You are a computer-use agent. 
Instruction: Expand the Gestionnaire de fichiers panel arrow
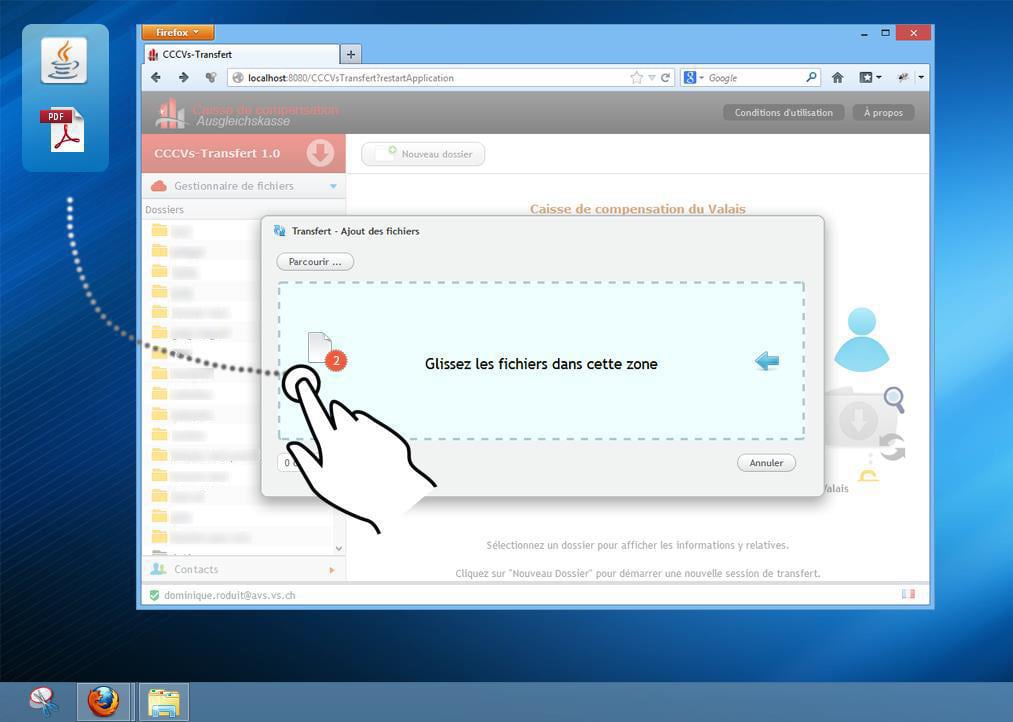tap(333, 186)
